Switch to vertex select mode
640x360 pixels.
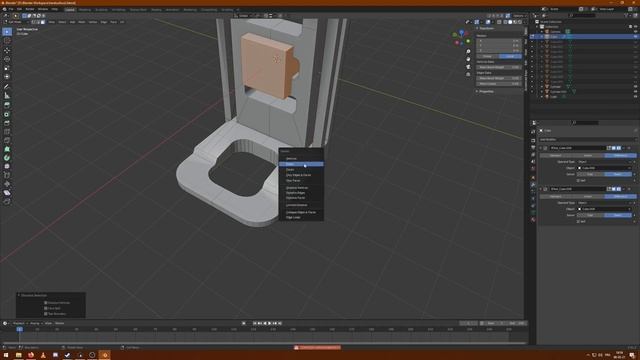[33, 22]
